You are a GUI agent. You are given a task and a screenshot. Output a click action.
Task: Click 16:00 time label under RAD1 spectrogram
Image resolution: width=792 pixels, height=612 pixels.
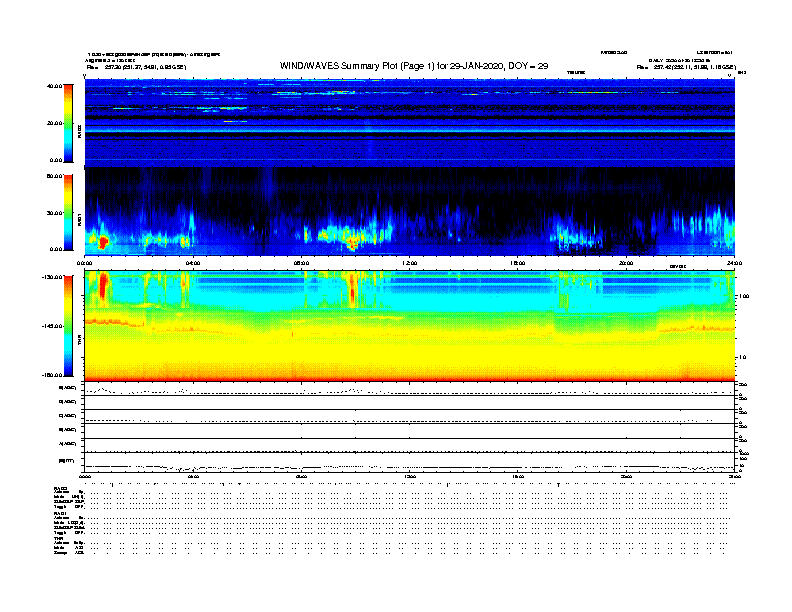[x=518, y=263]
